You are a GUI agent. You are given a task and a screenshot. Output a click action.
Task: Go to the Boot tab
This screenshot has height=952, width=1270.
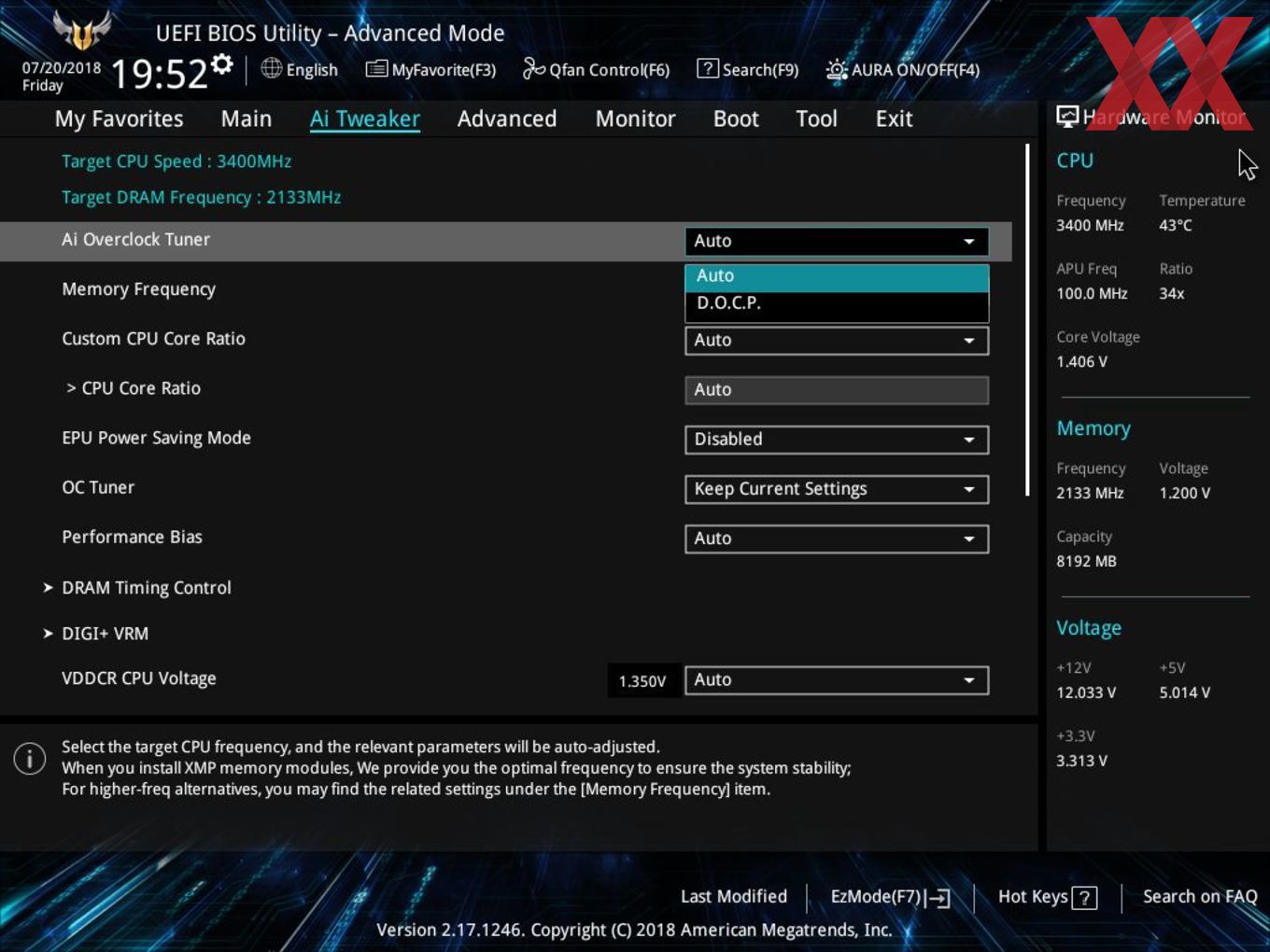click(736, 119)
